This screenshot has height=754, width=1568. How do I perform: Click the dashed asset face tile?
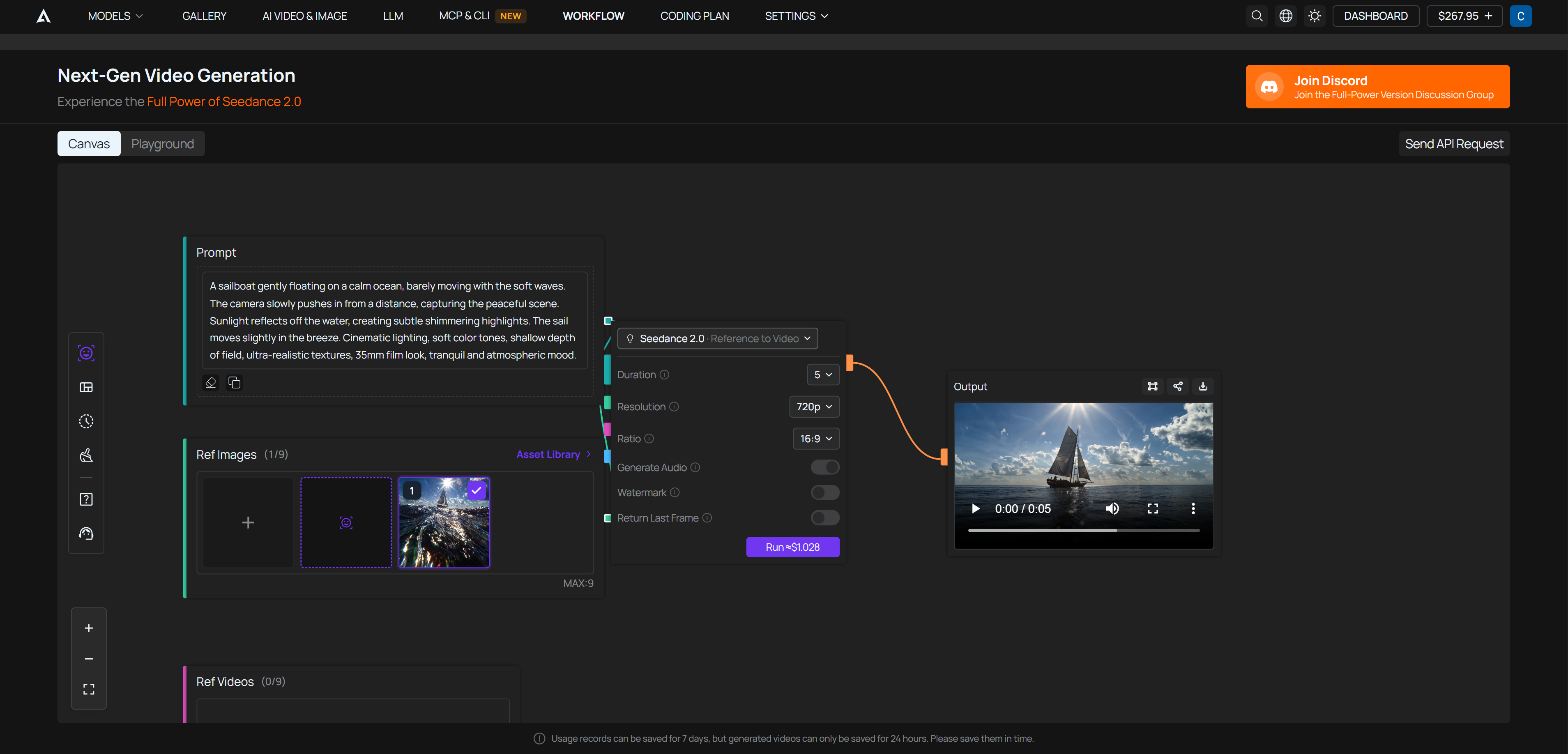[x=346, y=523]
